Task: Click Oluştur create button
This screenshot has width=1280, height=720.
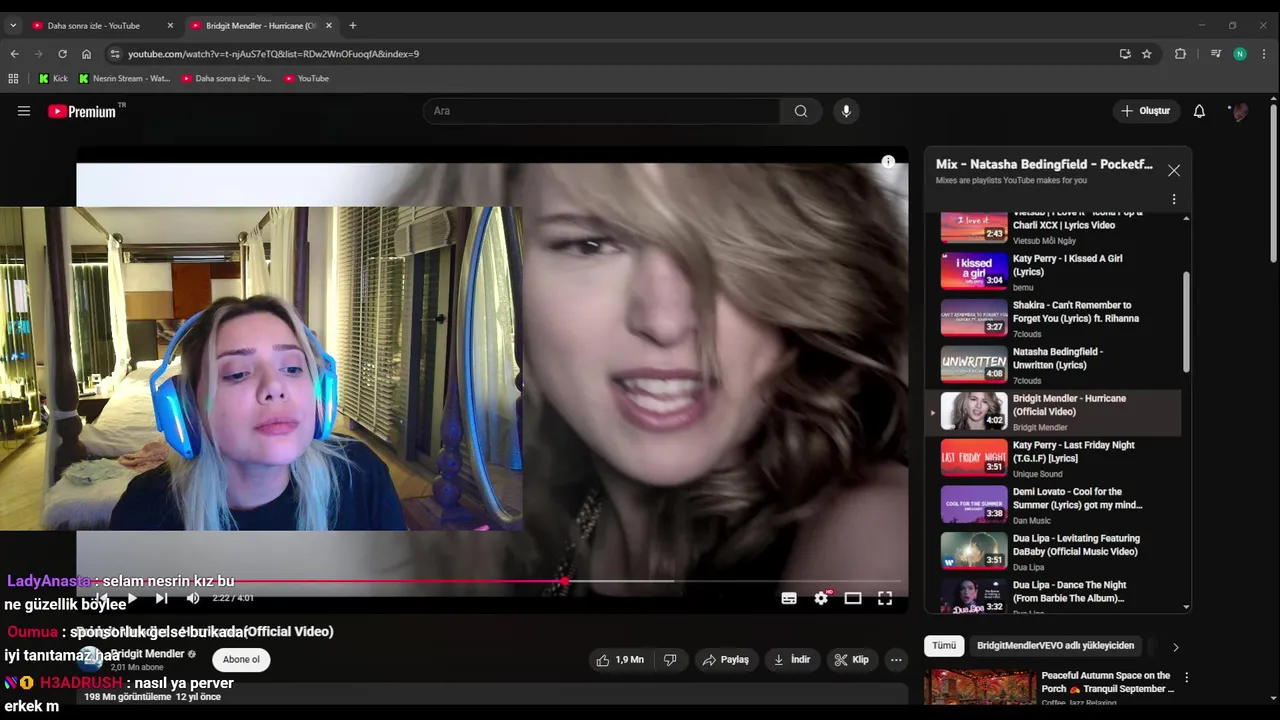Action: coord(1145,111)
